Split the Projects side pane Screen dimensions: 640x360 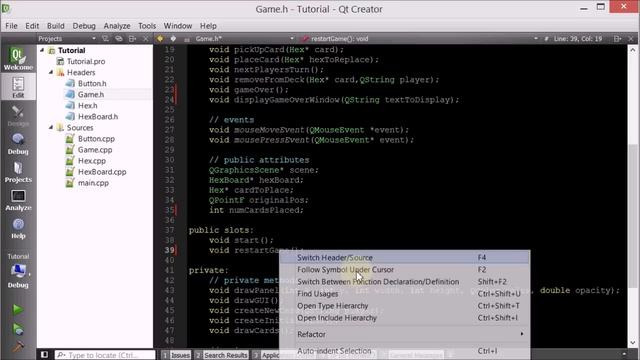[x=132, y=38]
